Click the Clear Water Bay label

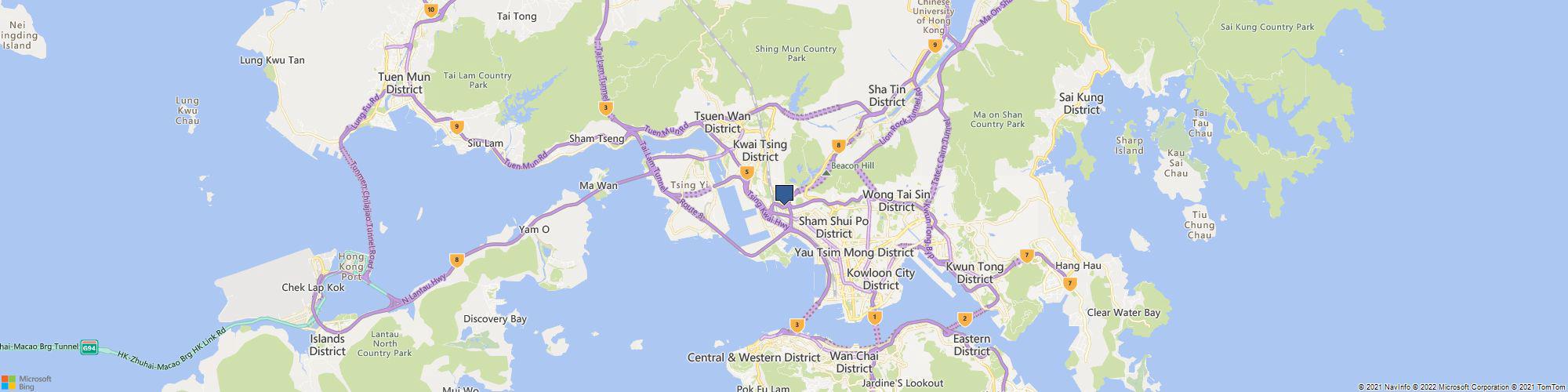click(x=1123, y=312)
